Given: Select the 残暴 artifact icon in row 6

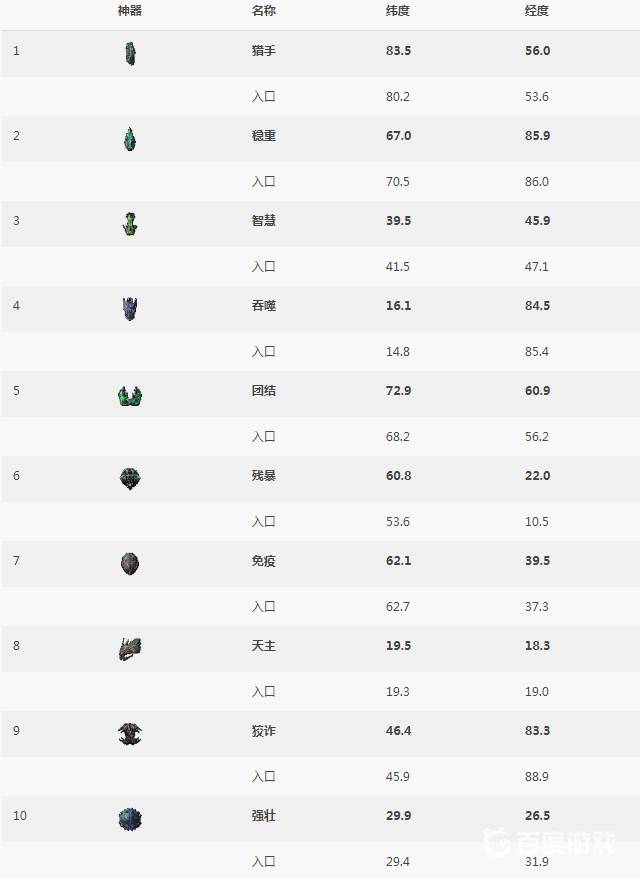Looking at the screenshot, I should pyautogui.click(x=130, y=479).
